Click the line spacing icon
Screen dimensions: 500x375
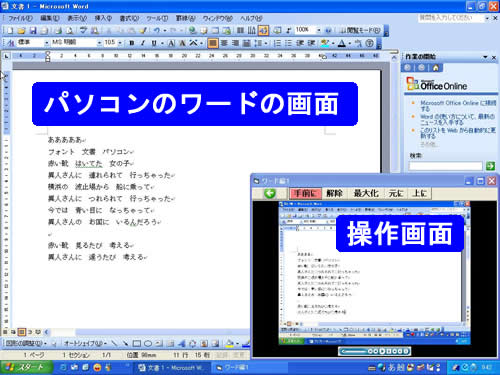coord(258,43)
